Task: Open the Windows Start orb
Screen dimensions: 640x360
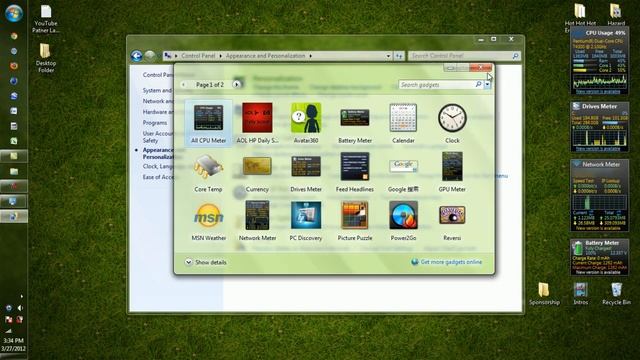Action: pyautogui.click(x=13, y=13)
